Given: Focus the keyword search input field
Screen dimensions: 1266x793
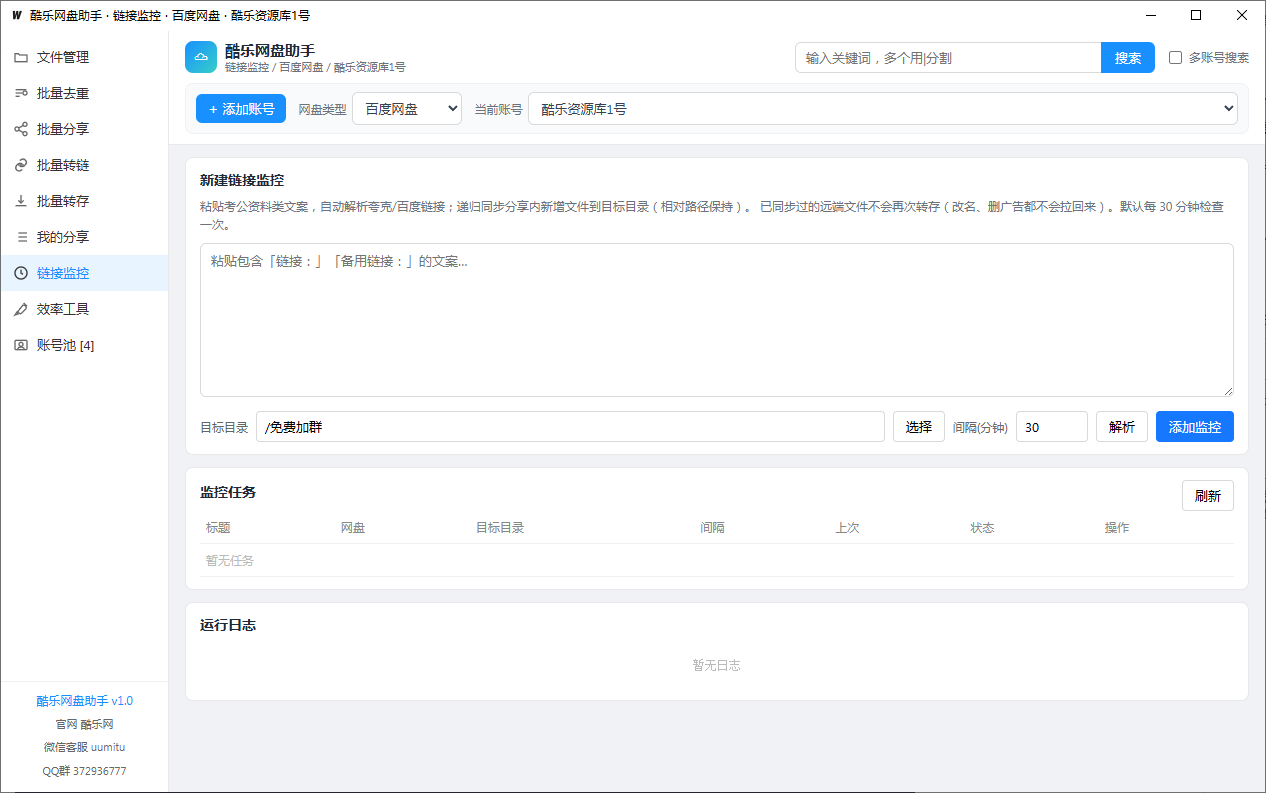Looking at the screenshot, I should 948,58.
